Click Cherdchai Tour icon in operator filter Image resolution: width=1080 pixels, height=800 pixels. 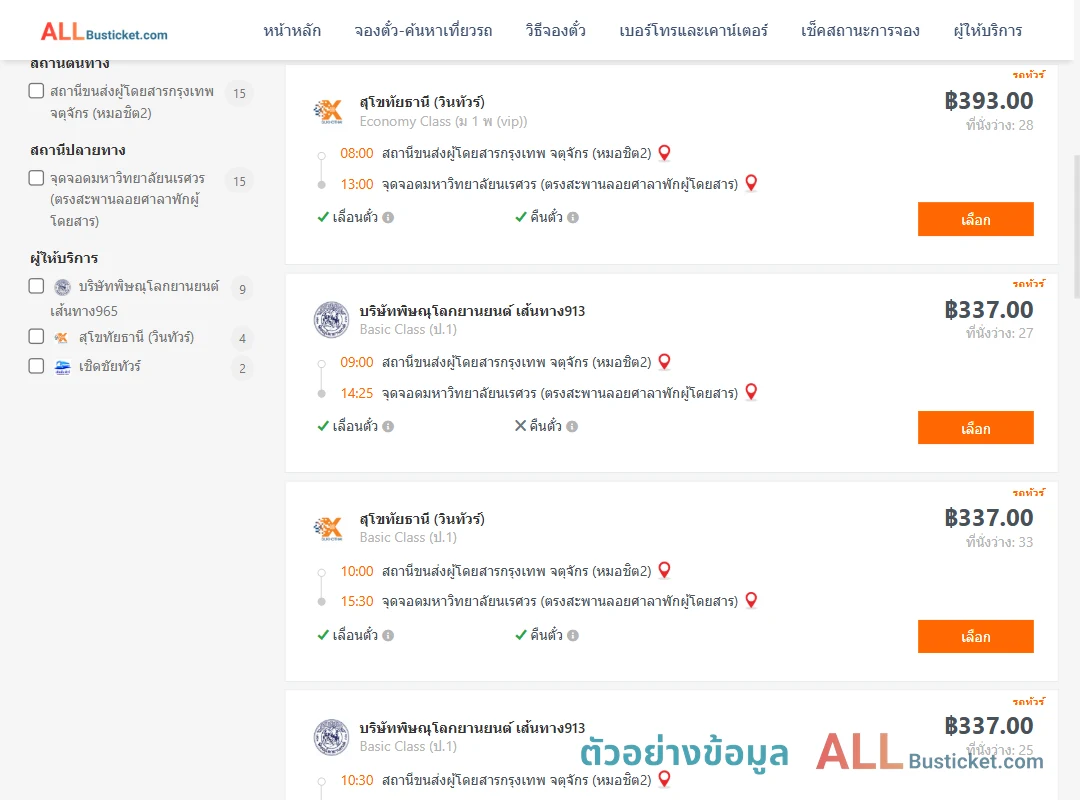click(63, 367)
